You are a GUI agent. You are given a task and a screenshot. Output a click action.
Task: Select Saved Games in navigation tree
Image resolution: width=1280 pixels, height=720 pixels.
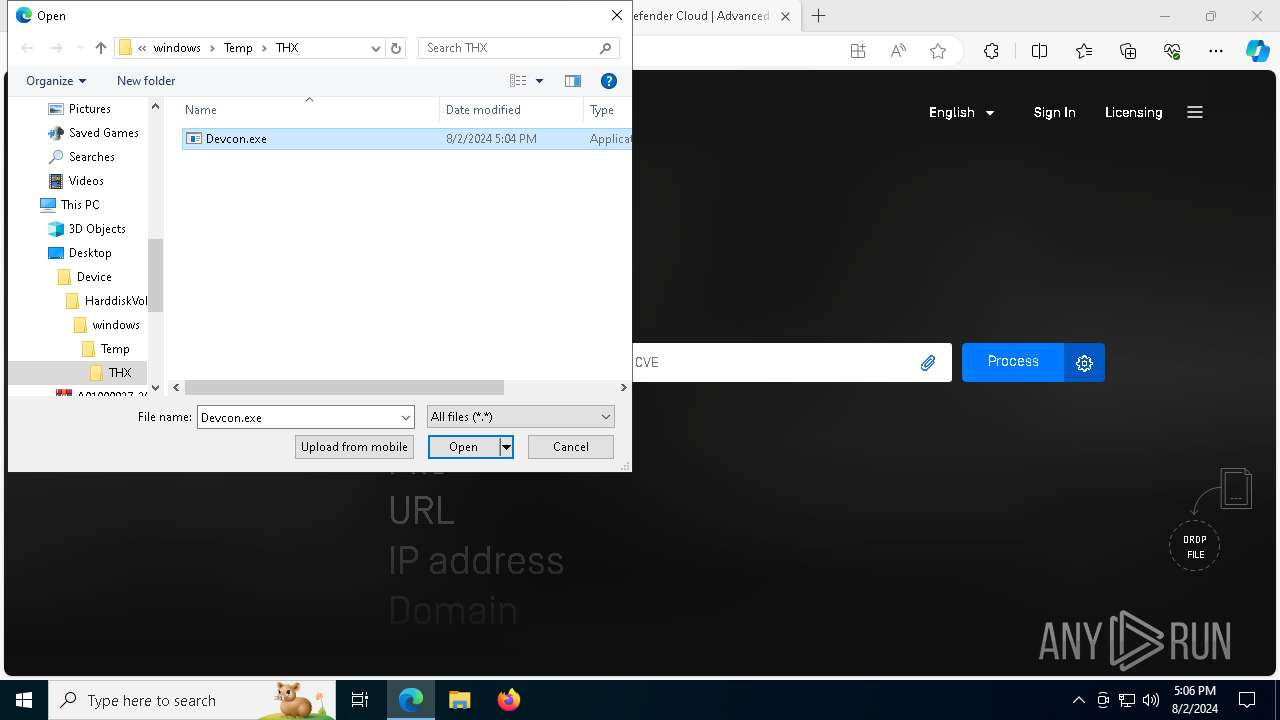pos(103,133)
